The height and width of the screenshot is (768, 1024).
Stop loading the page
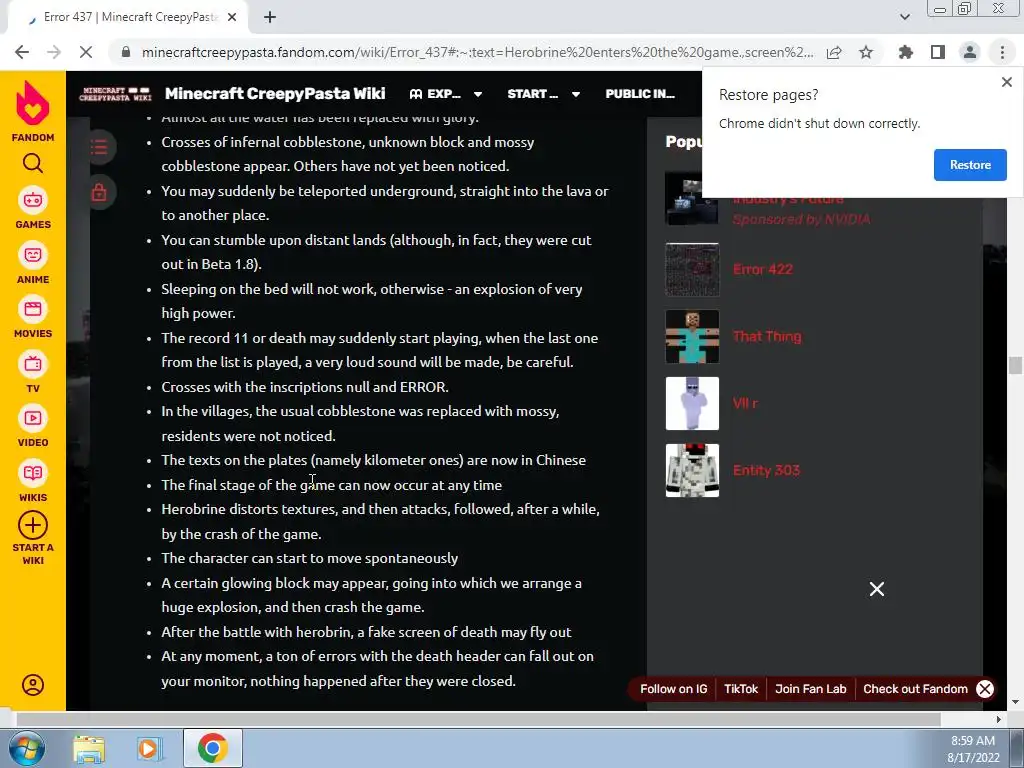point(86,52)
